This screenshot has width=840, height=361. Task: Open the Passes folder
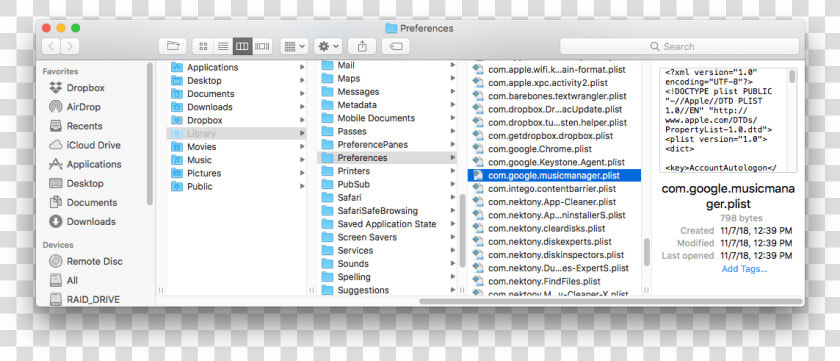pos(387,131)
